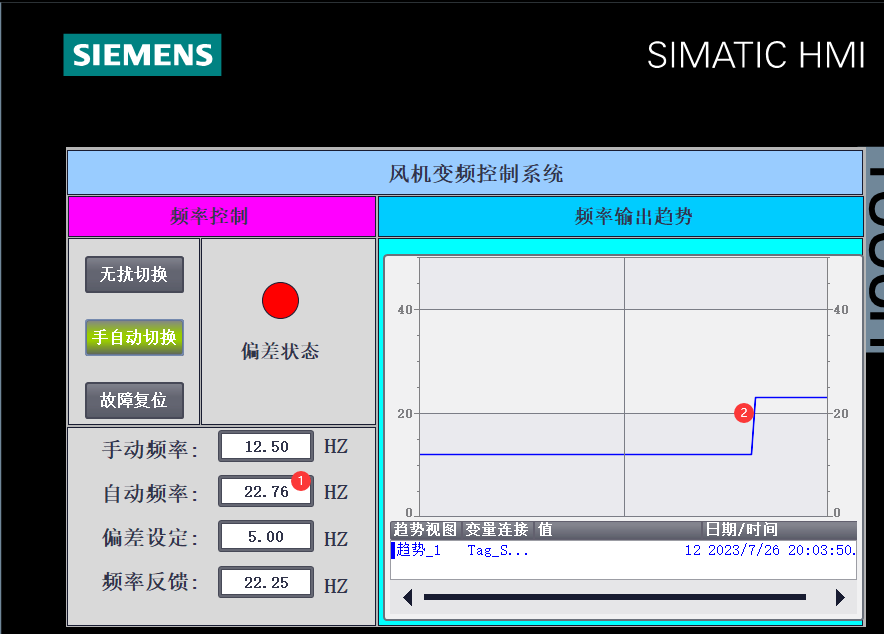
Task: Toggle the green 手自动切换 button
Action: (x=134, y=338)
